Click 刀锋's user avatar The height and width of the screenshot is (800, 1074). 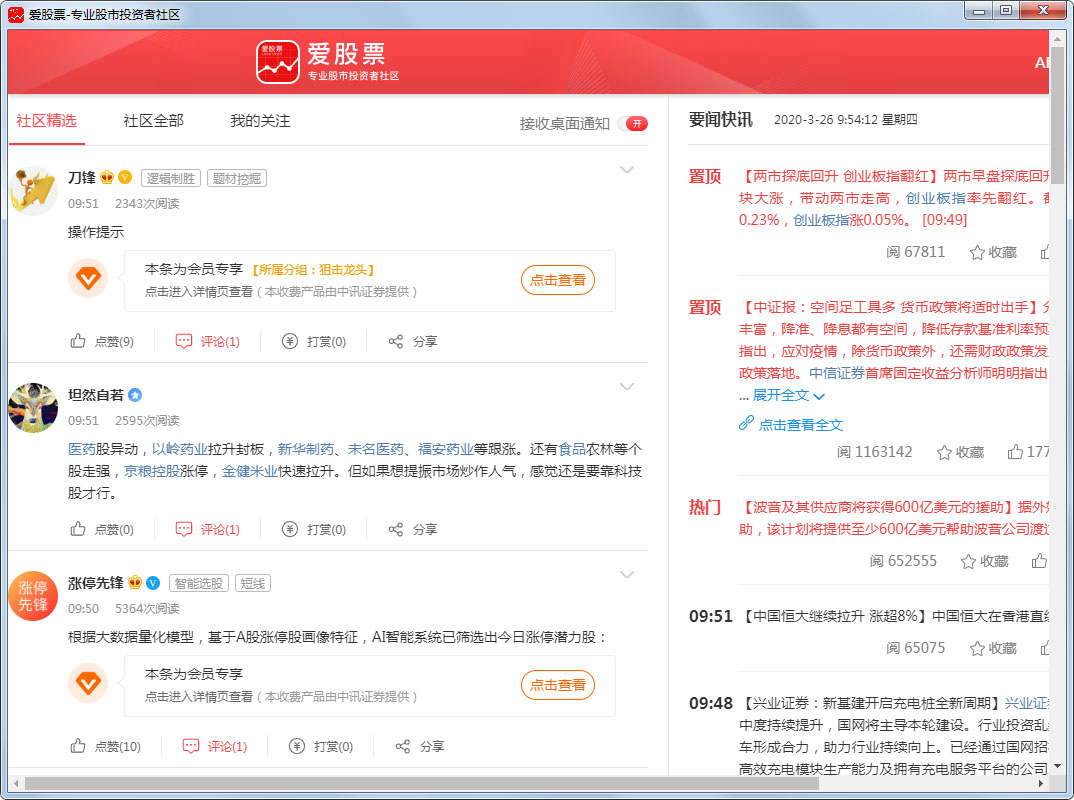(33, 190)
